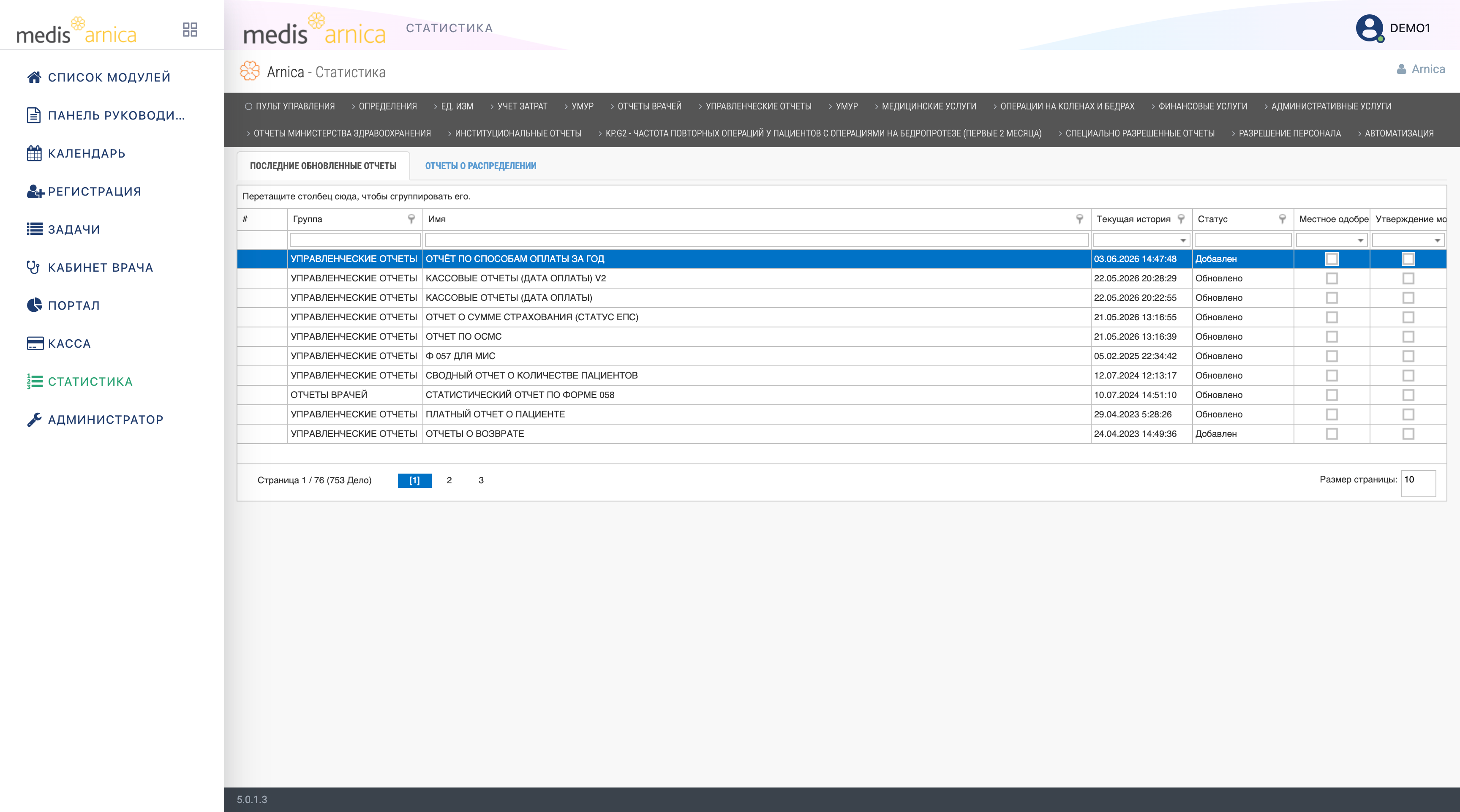1460x812 pixels.
Task: Open the Отчеты врачей menu item
Action: click(x=649, y=106)
